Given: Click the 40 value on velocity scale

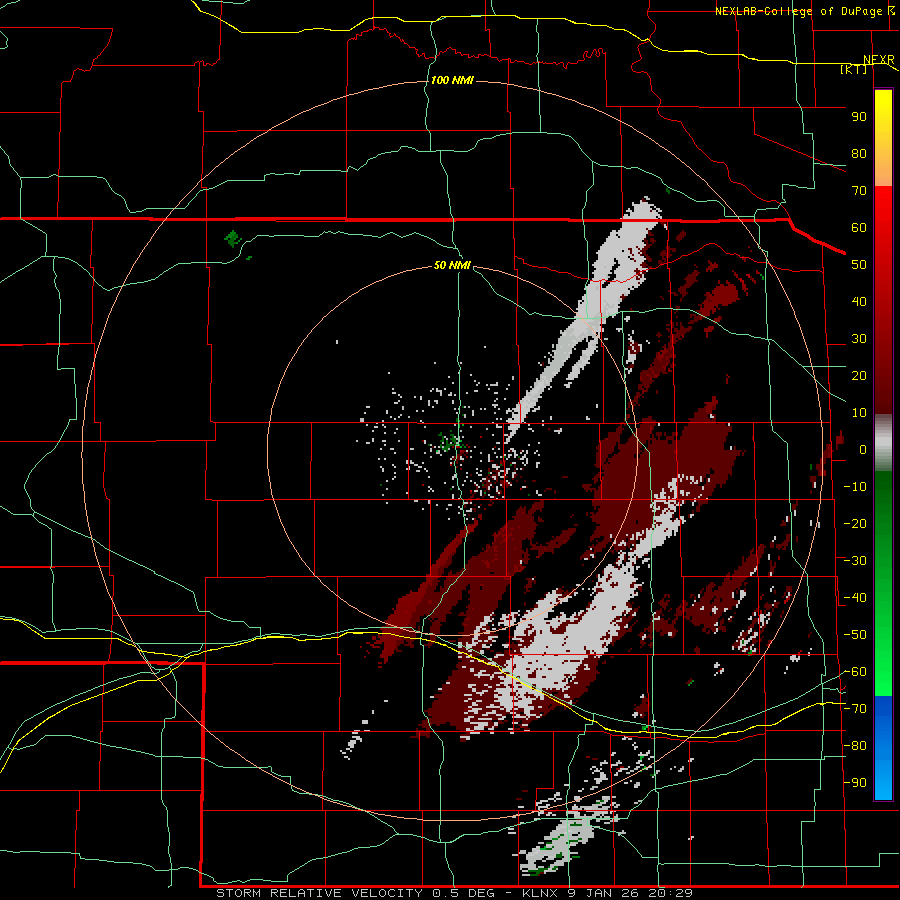Looking at the screenshot, I should click(859, 301).
